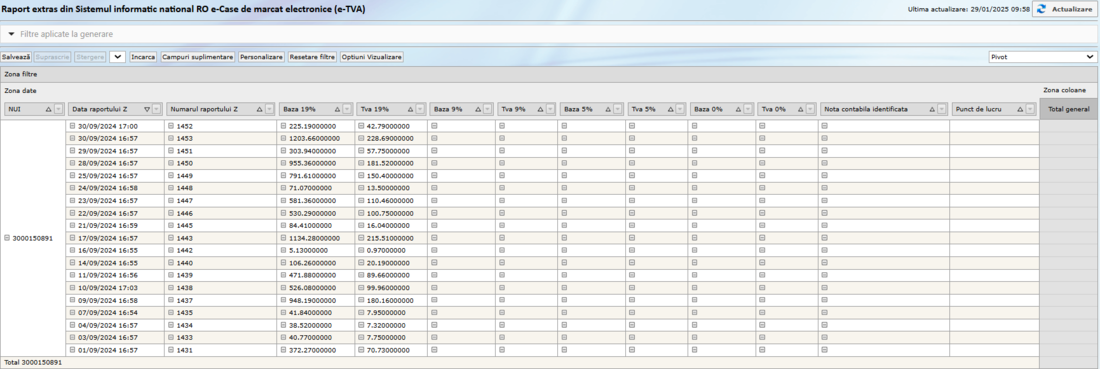Toggle sort triangle on Data raportului Z
This screenshot has height=369, width=1100.
tap(147, 109)
